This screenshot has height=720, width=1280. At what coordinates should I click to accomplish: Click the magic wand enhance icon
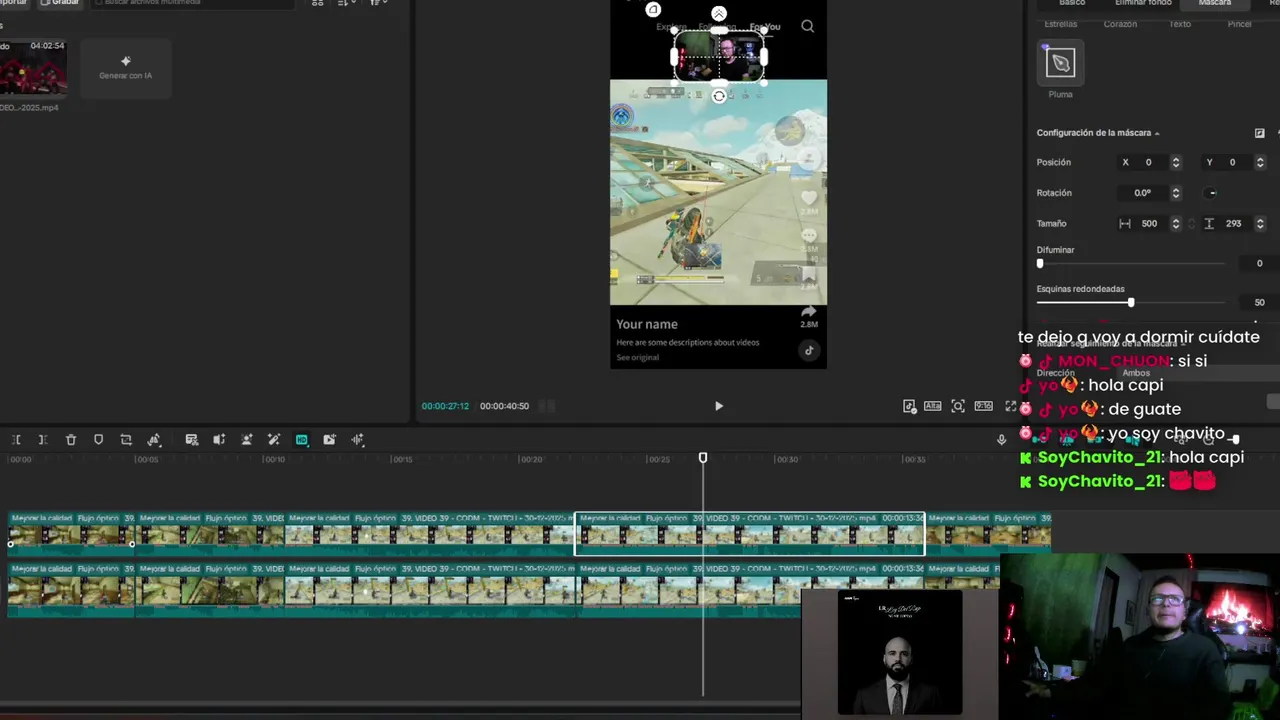(274, 440)
